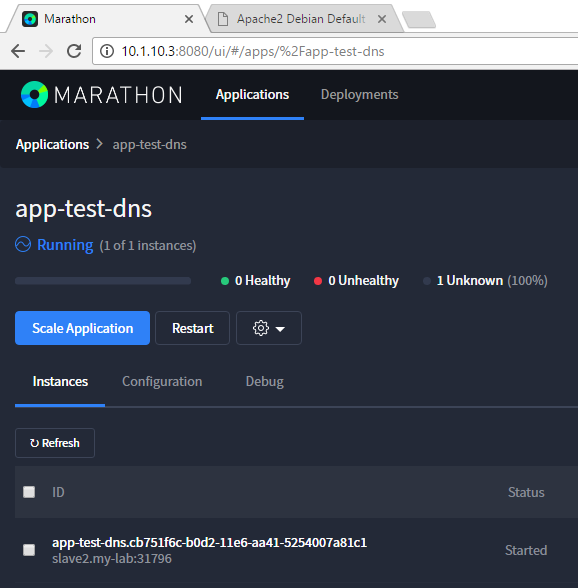Click the '0 Unhealthy' health label
This screenshot has width=578, height=588.
(x=363, y=280)
